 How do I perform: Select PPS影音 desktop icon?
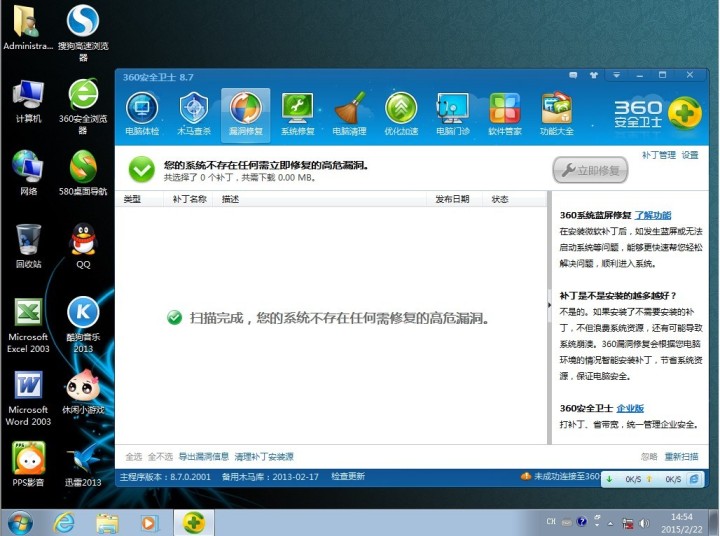28,464
